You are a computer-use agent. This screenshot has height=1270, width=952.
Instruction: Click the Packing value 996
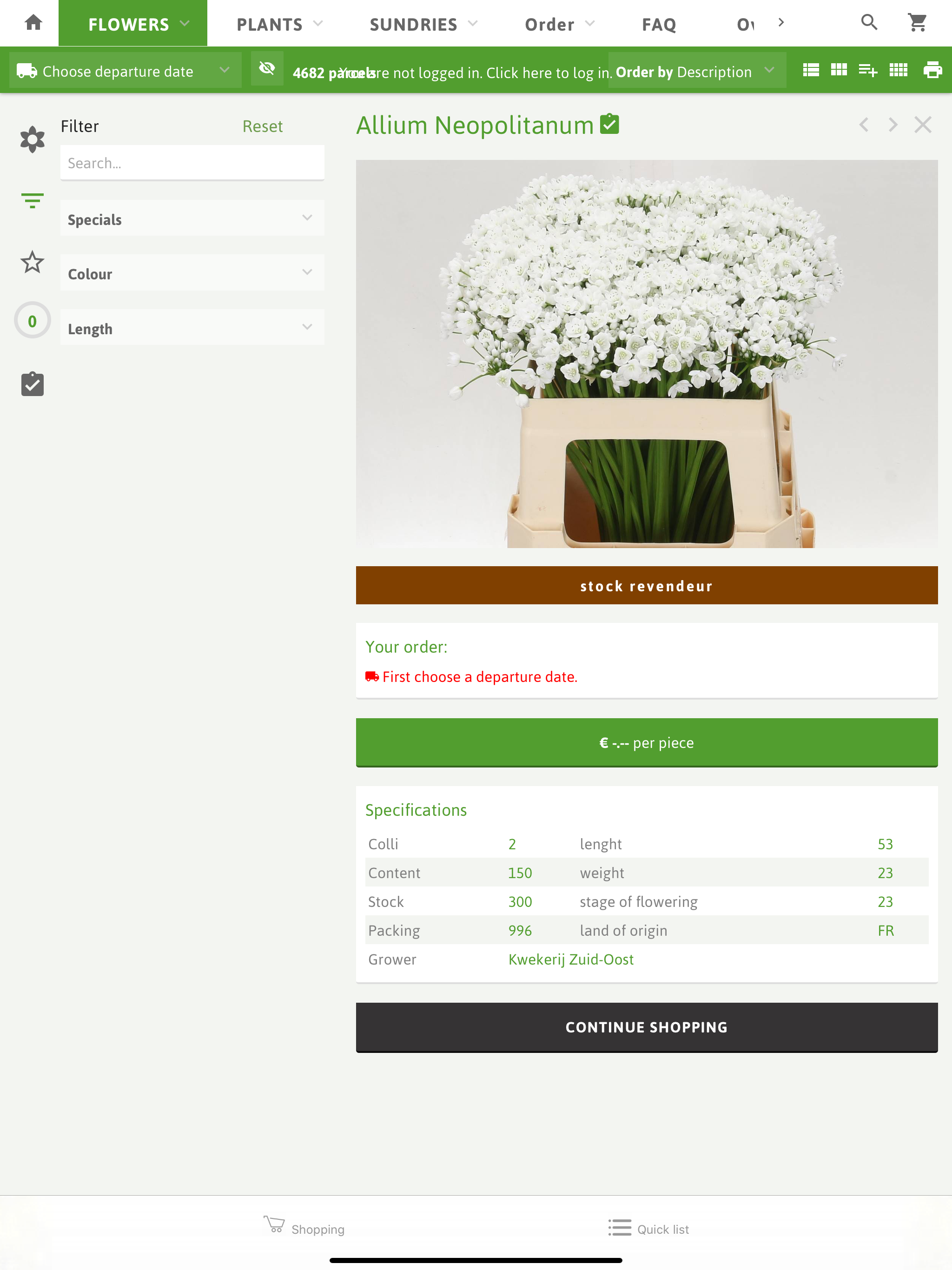[x=520, y=930]
